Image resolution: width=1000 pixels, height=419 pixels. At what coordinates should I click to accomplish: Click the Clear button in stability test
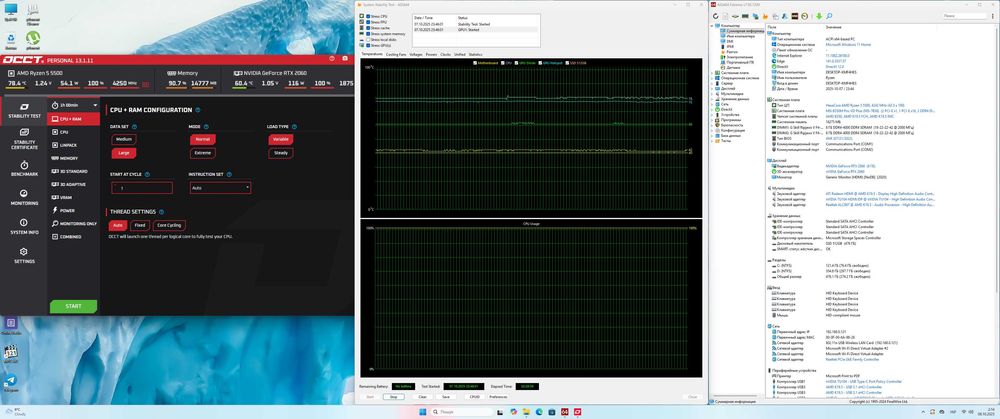pyautogui.click(x=422, y=397)
